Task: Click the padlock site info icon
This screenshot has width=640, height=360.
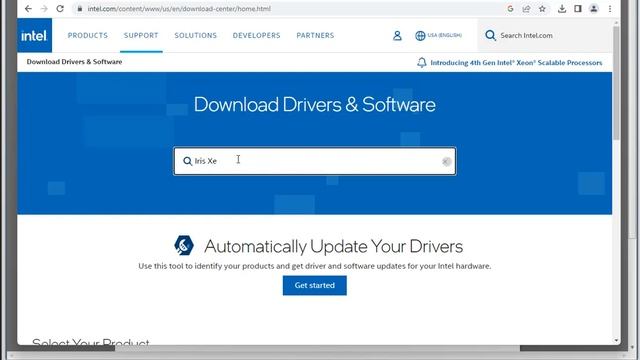Action: 80,9
